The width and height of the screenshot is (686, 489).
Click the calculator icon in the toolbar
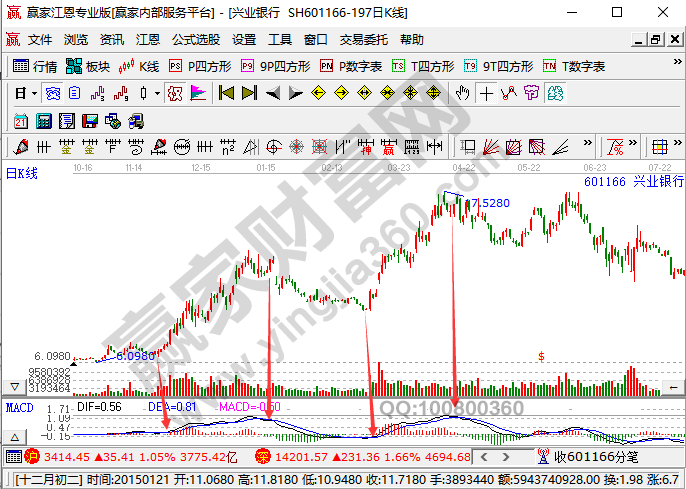(x=43, y=121)
